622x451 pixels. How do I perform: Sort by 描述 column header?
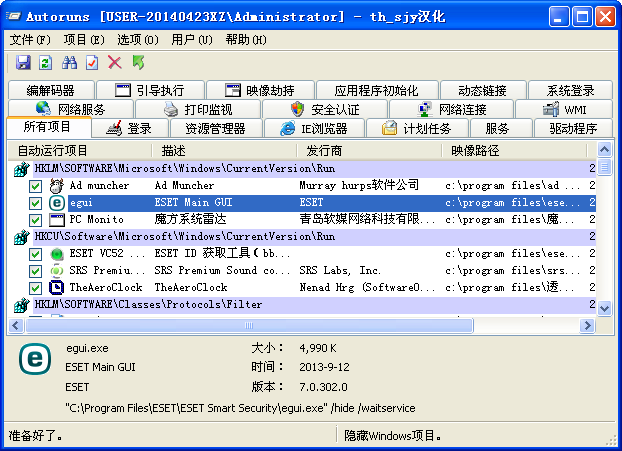(x=224, y=151)
